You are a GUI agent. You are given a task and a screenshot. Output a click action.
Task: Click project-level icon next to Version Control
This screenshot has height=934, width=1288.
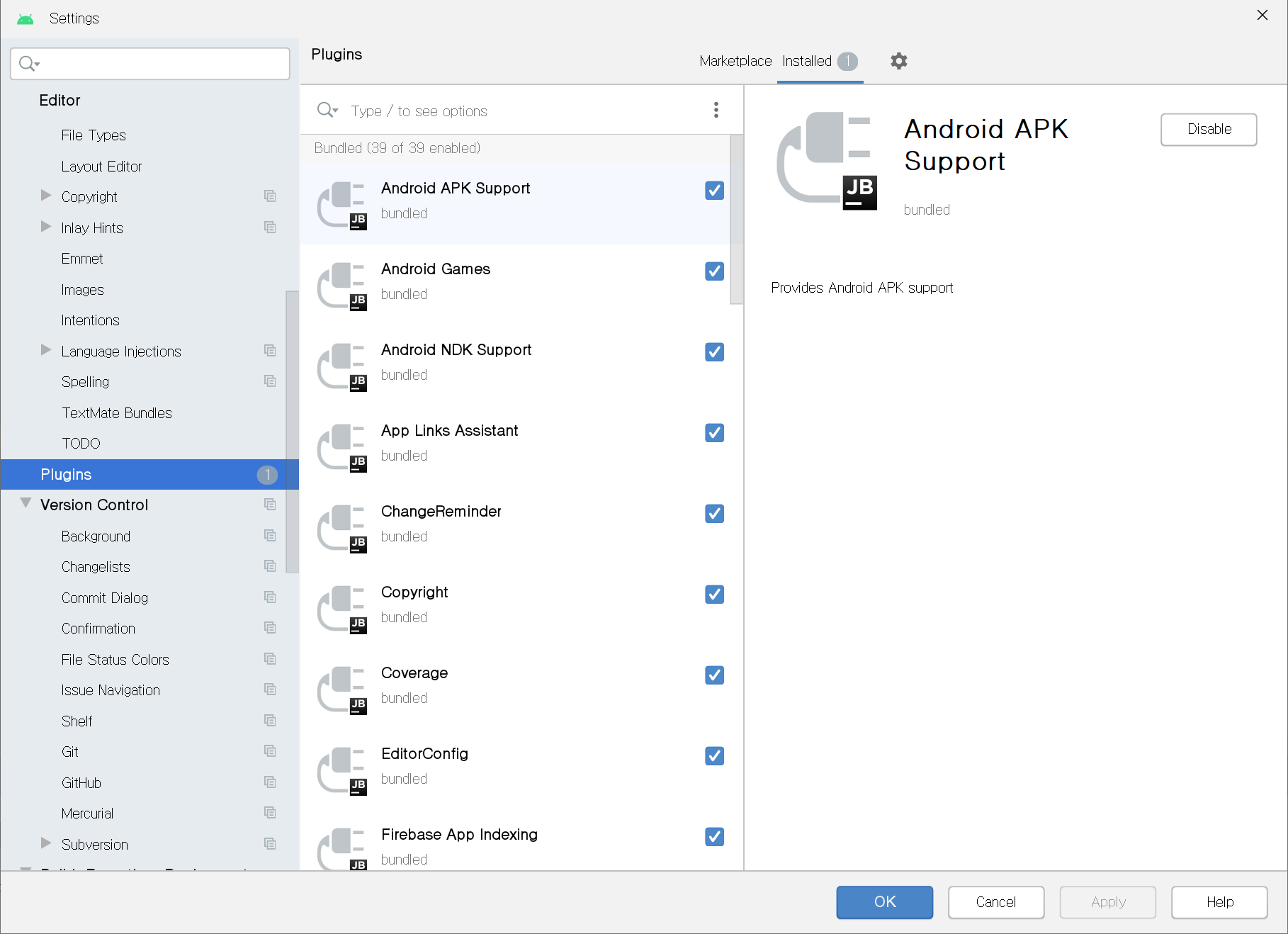pyautogui.click(x=270, y=505)
